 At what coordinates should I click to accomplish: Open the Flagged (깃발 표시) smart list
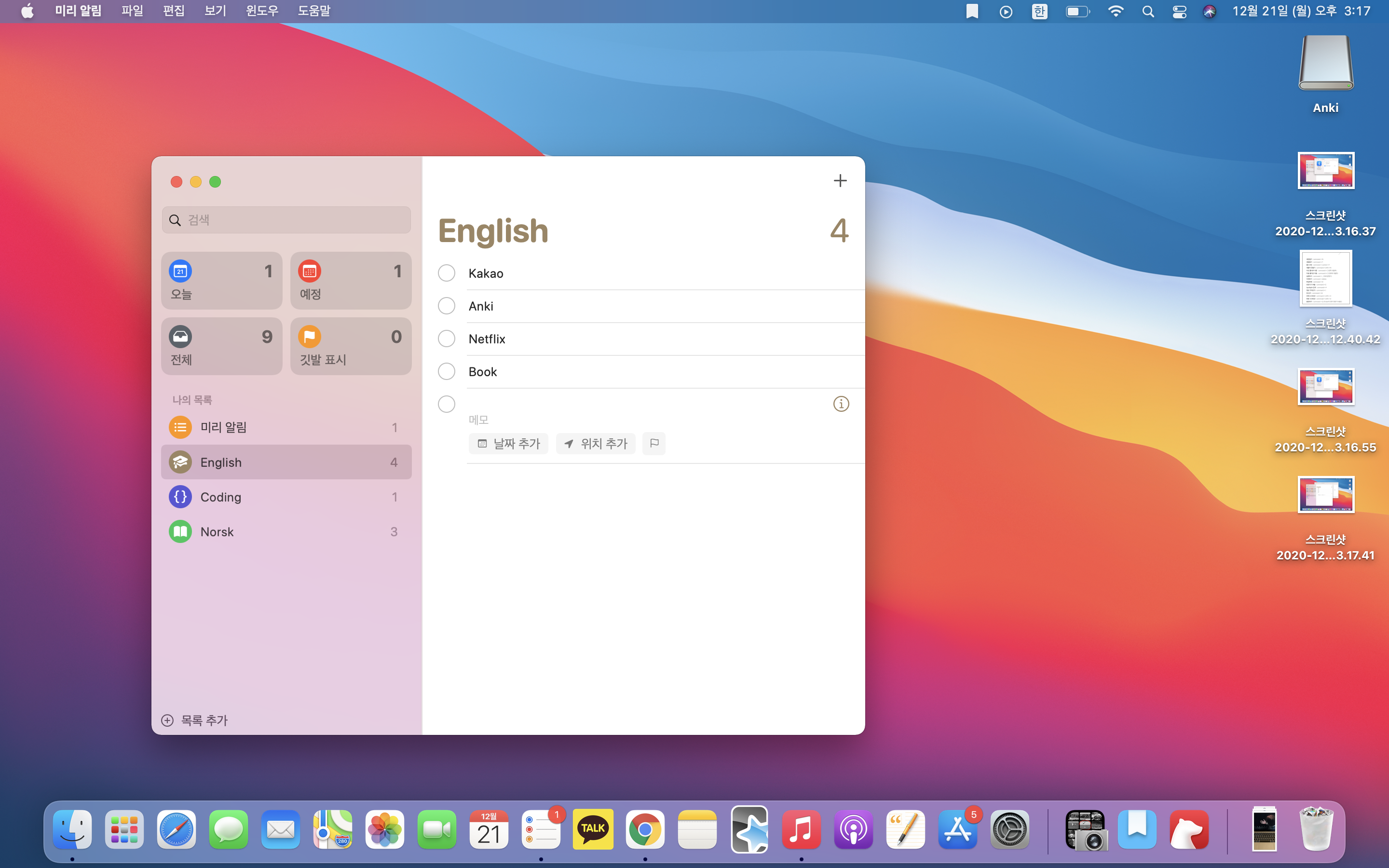point(351,346)
